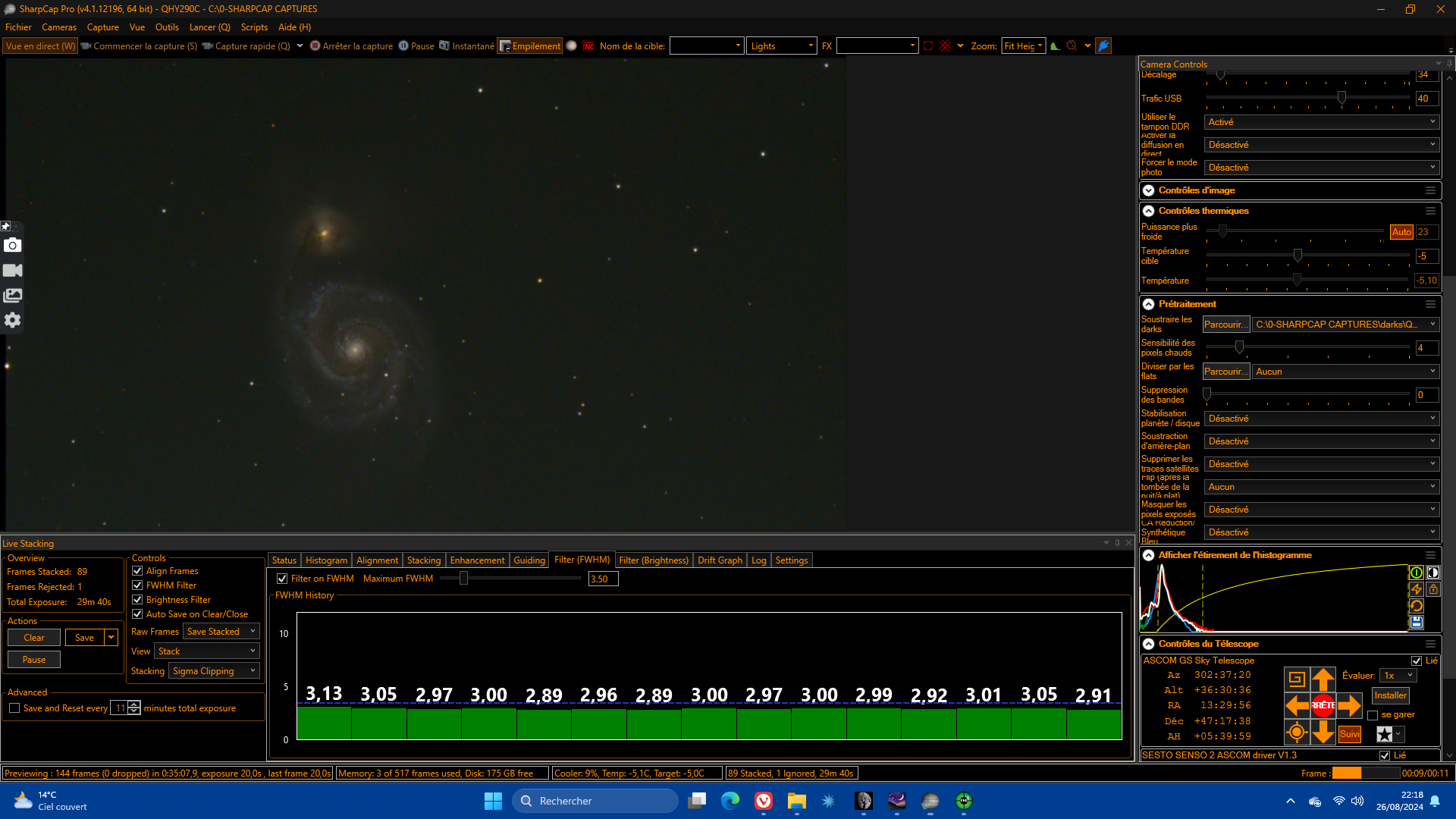The width and height of the screenshot is (1456, 819).
Task: Click the video camera icon on left sidebar
Action: (12, 270)
